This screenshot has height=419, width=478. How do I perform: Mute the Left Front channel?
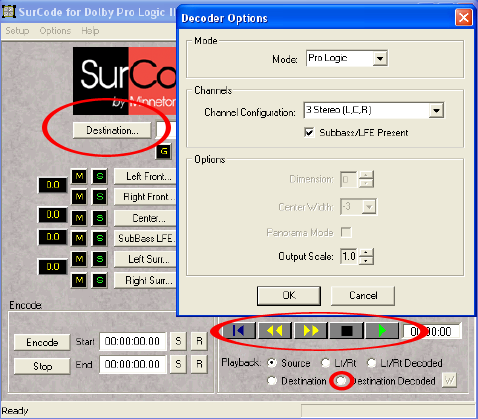79,176
